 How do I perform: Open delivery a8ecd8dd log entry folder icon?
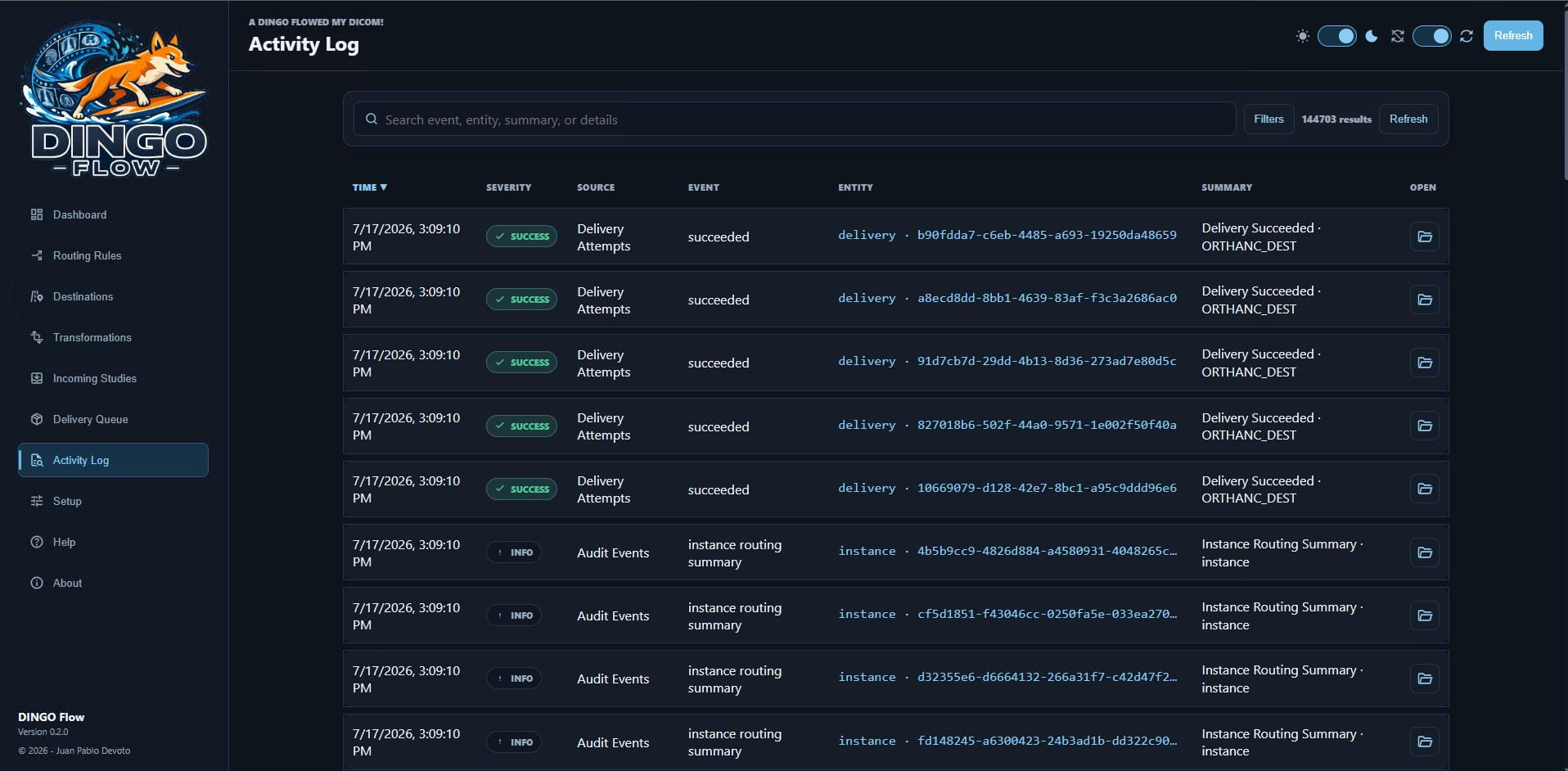pos(1425,300)
